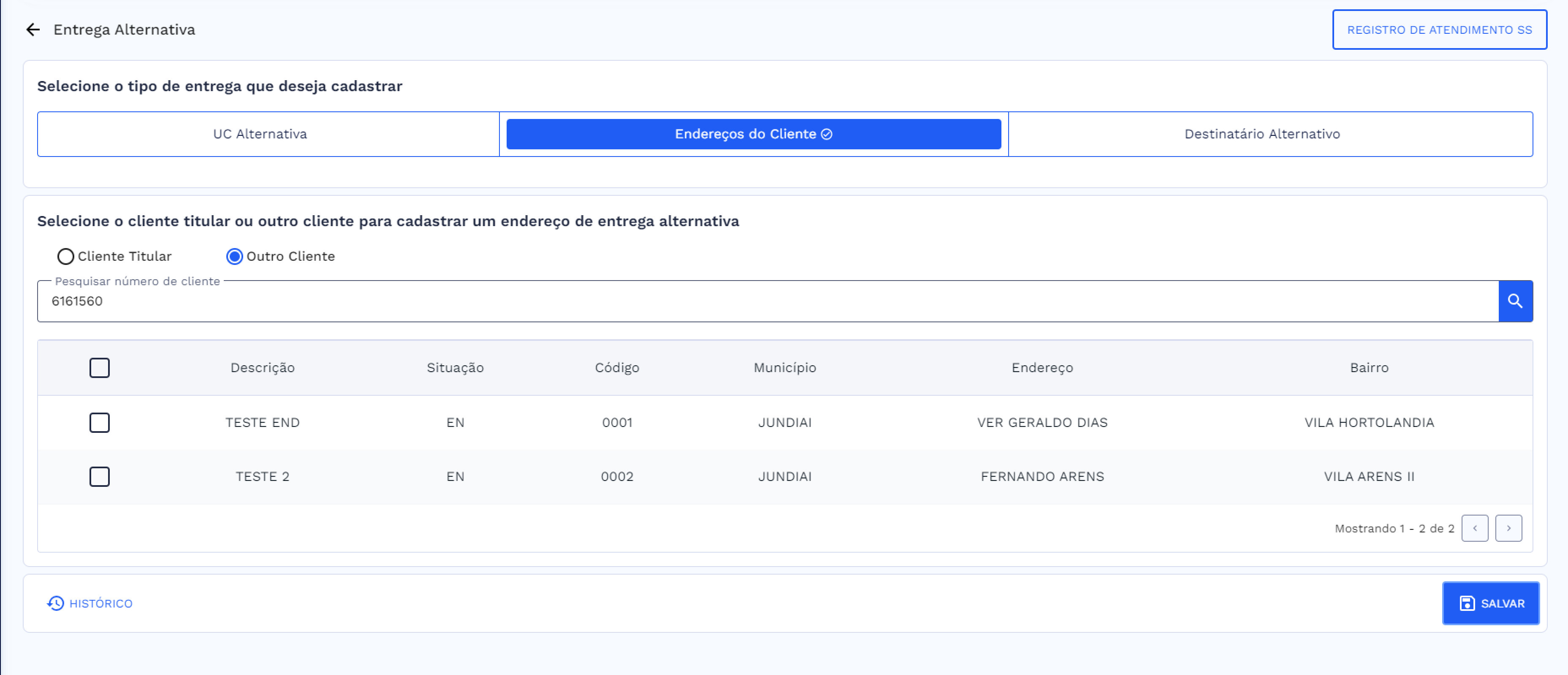Go to next page with right chevron
This screenshot has width=1568, height=675.
[1508, 528]
